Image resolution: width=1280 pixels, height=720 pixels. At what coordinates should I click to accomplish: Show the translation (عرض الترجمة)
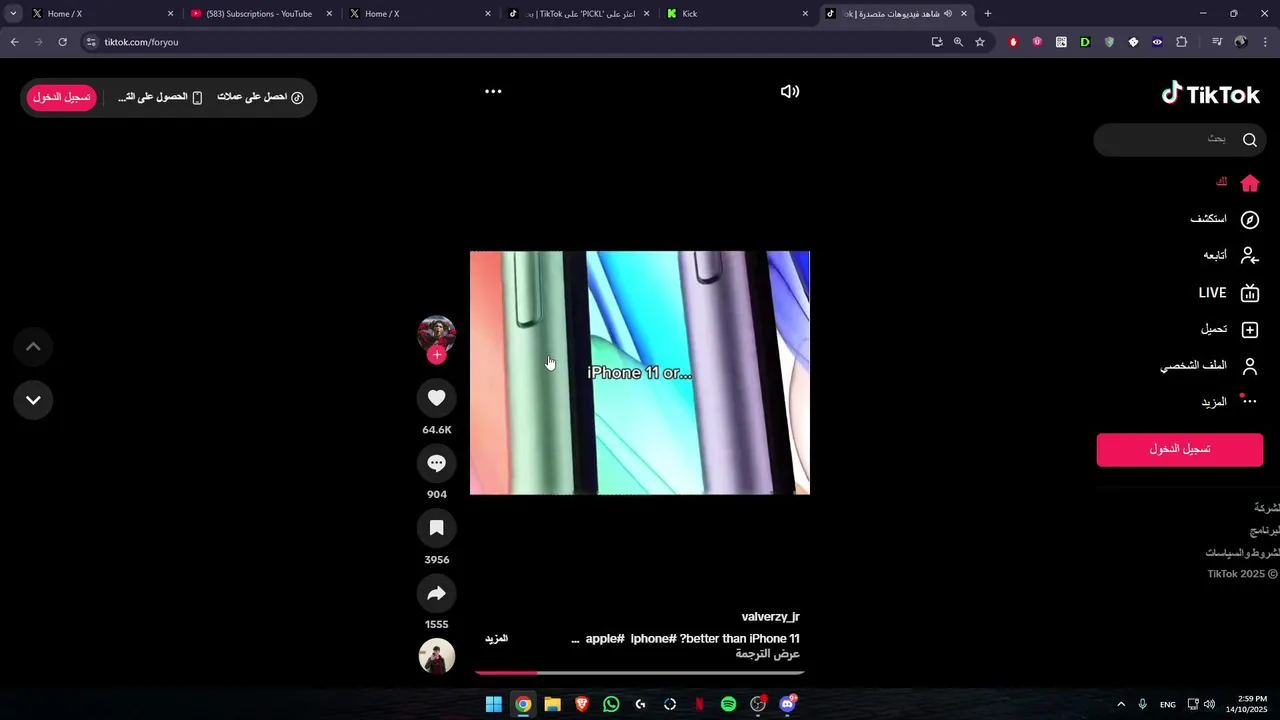(x=768, y=654)
